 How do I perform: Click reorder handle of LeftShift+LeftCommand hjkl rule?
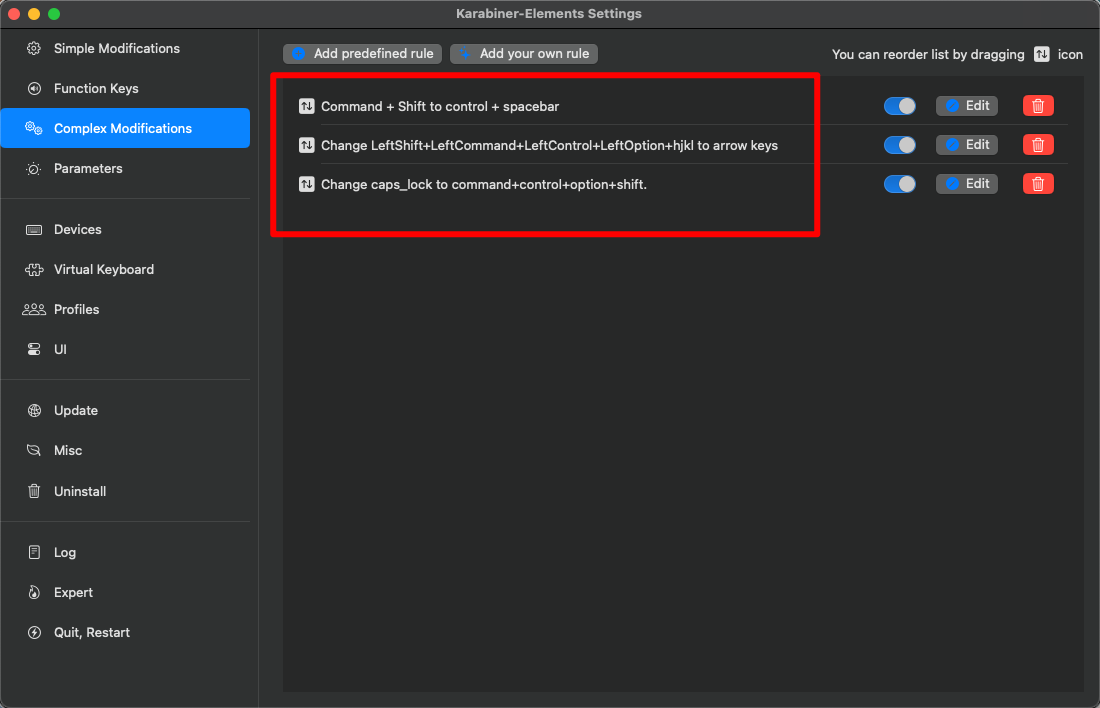click(307, 145)
